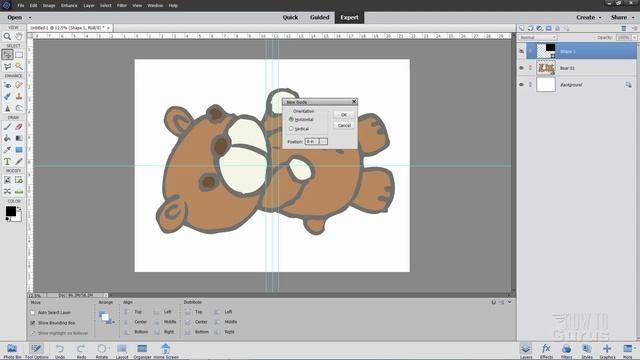Viewport: 640px width, 360px height.
Task: Open the Enhance menu
Action: coord(69,6)
